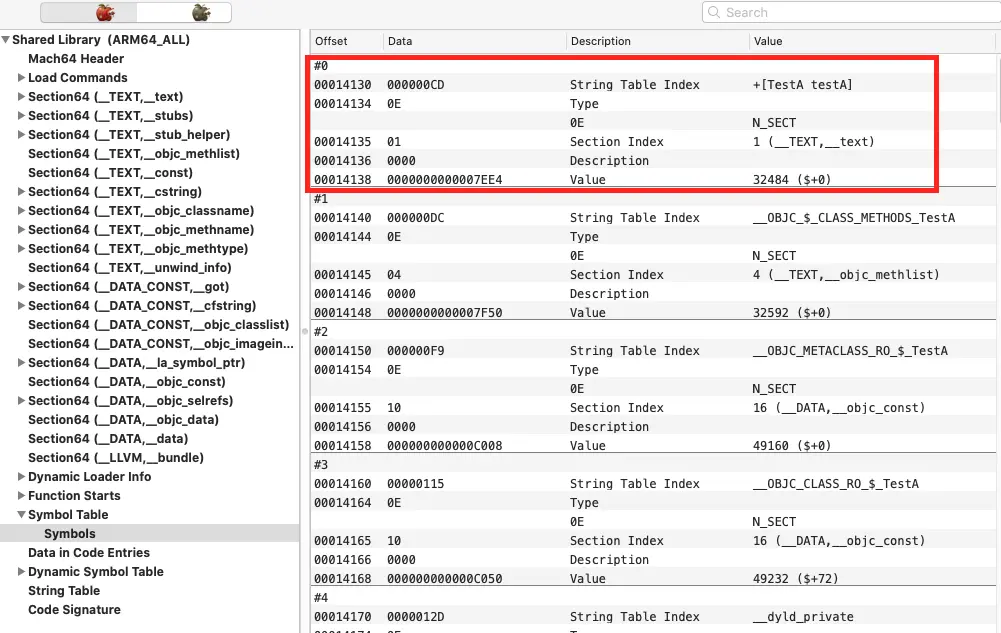Open Data in Code Entries
The width and height of the screenshot is (1001, 633).
tap(89, 553)
